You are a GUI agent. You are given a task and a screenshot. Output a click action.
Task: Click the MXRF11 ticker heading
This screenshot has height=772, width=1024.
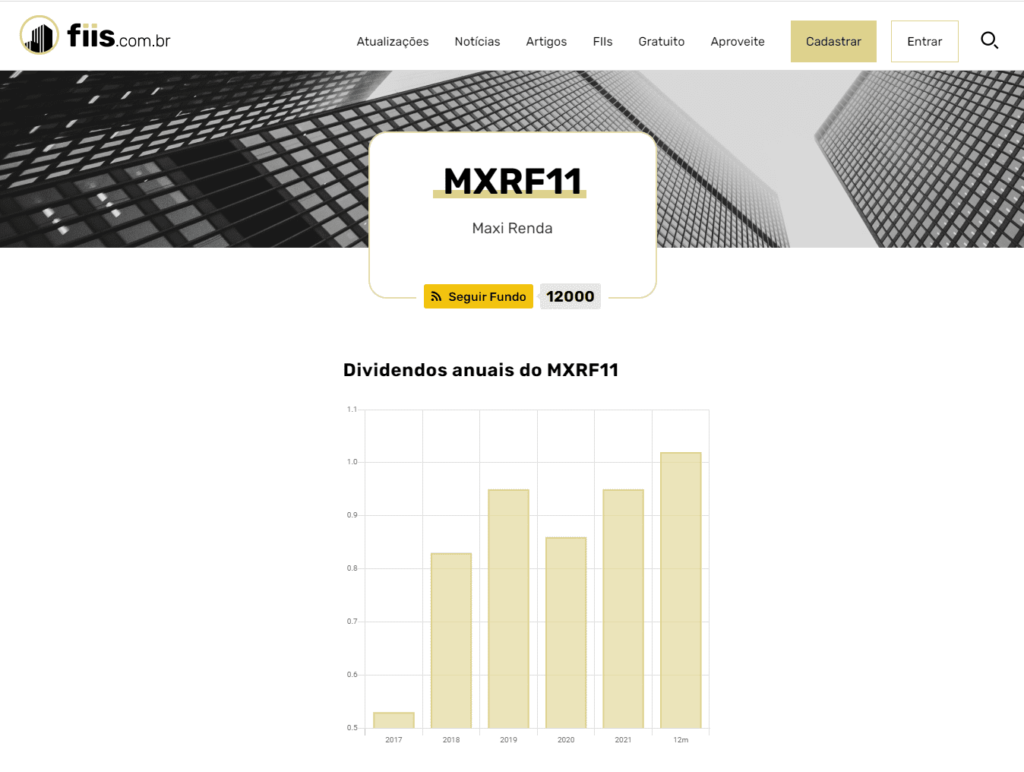(x=512, y=181)
